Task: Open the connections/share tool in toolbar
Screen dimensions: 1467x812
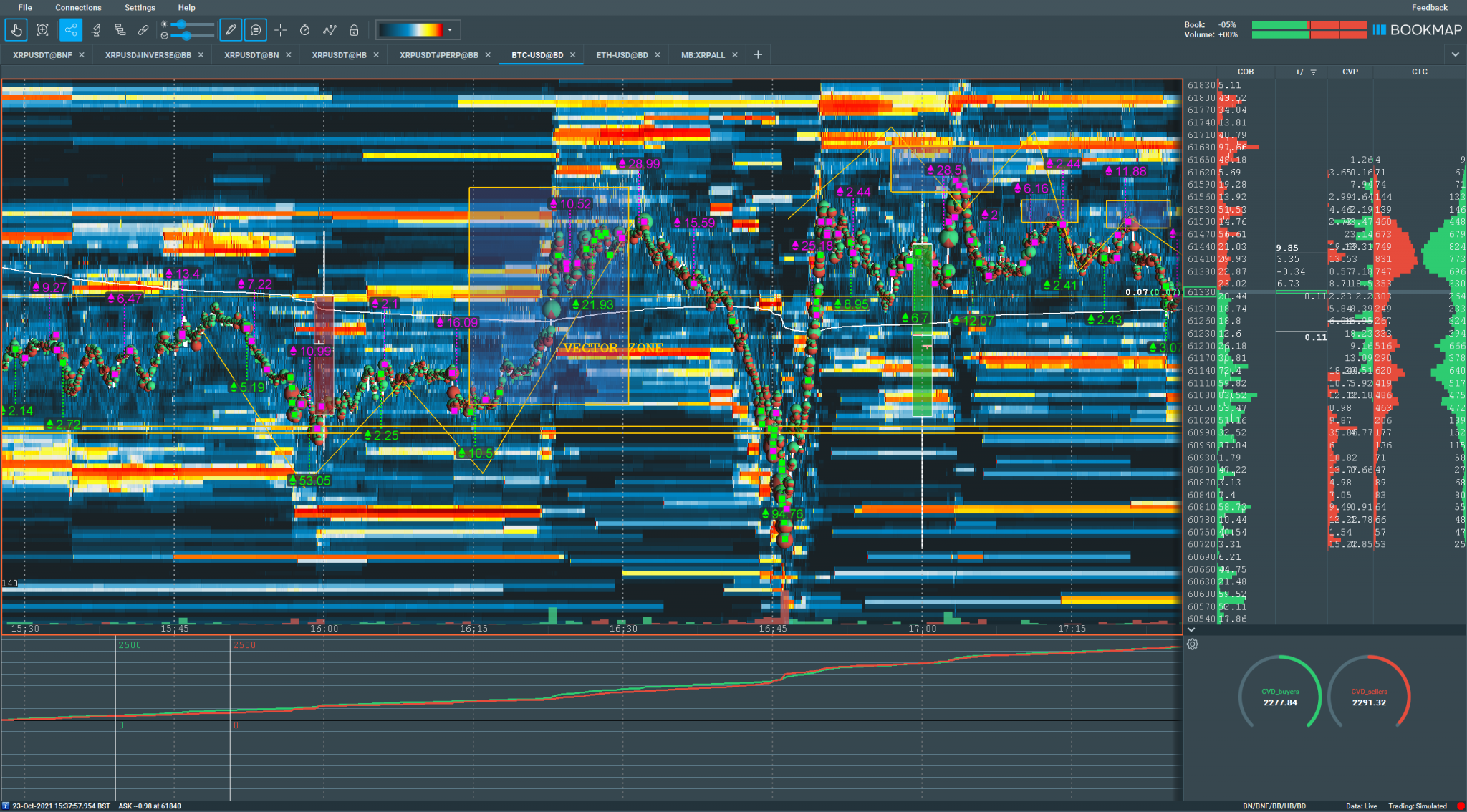Action: tap(69, 30)
